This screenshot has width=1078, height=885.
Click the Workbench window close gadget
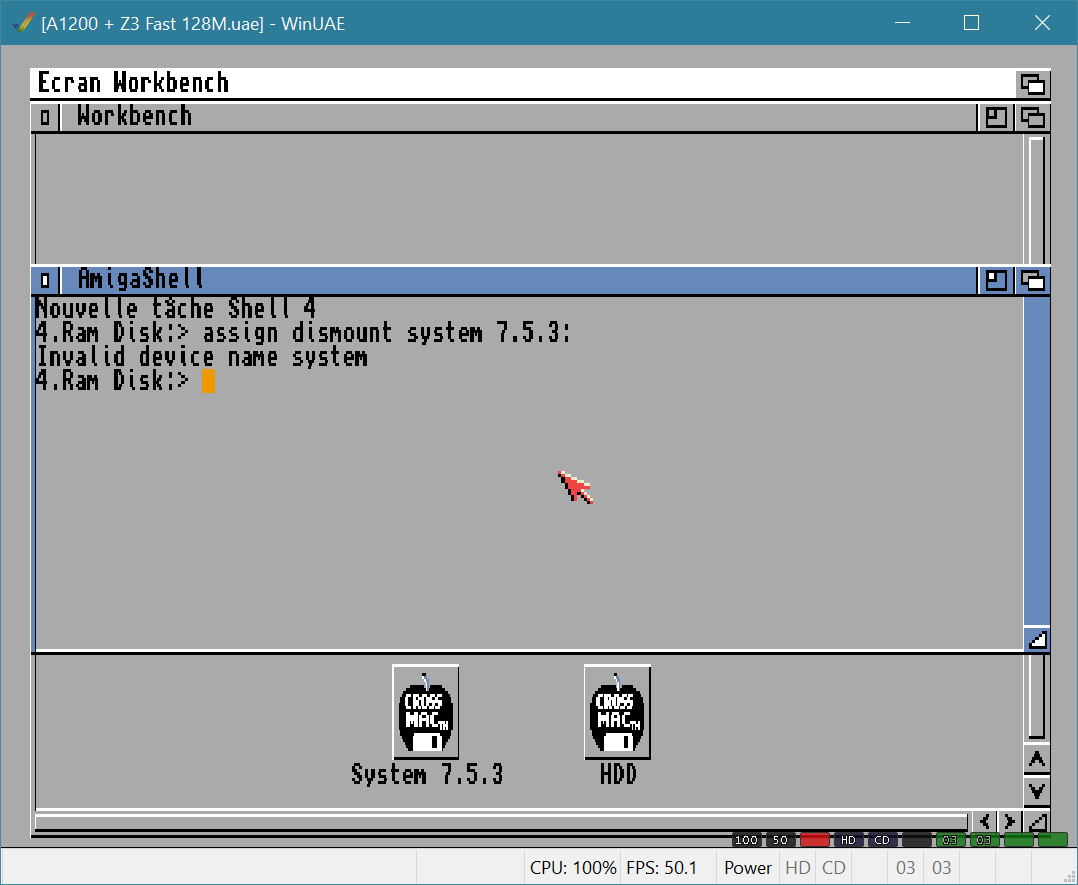[x=45, y=117]
